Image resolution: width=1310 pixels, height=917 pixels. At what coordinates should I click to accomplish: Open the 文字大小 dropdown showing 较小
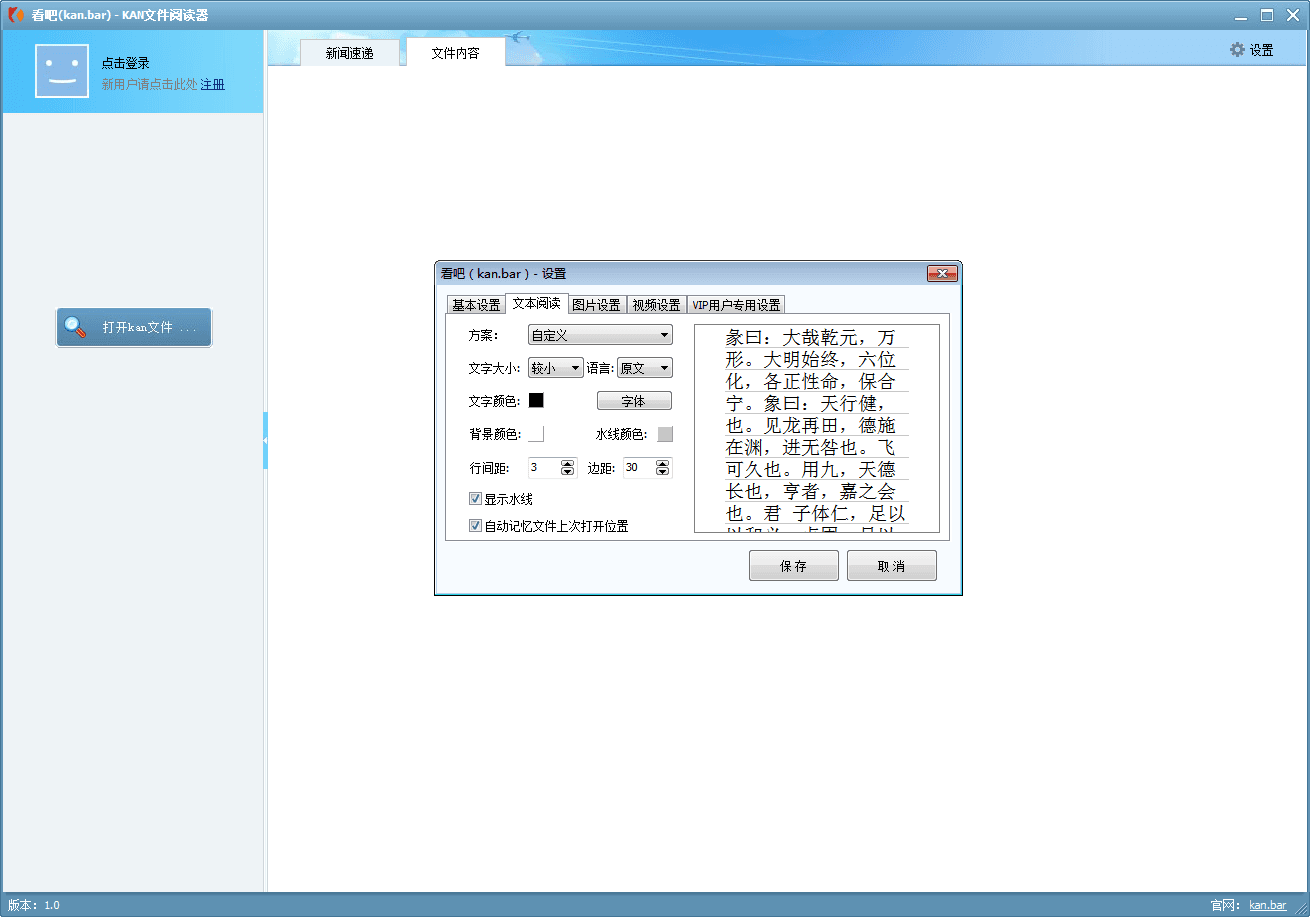(x=556, y=368)
